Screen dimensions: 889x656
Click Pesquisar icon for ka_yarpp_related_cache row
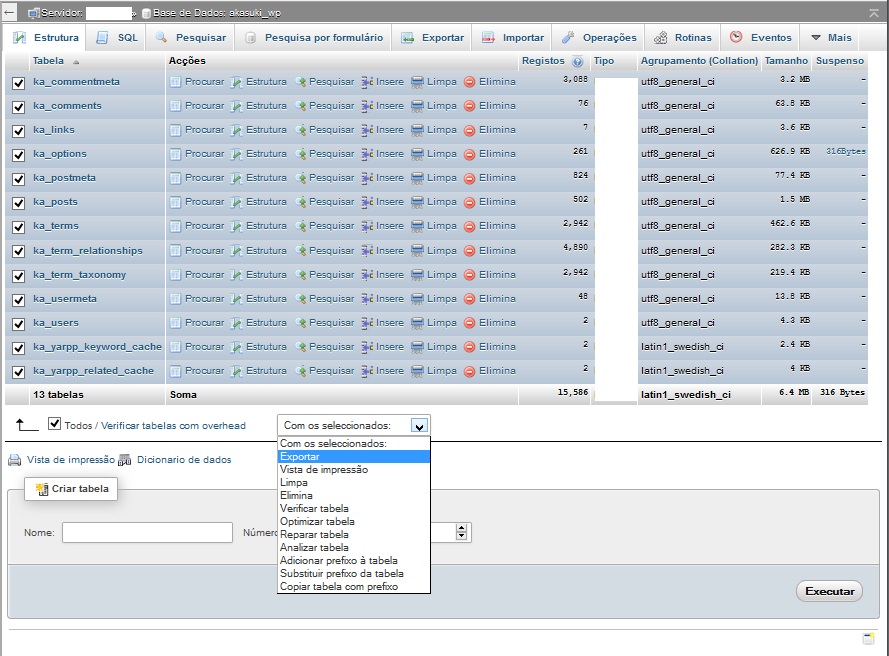click(x=300, y=371)
